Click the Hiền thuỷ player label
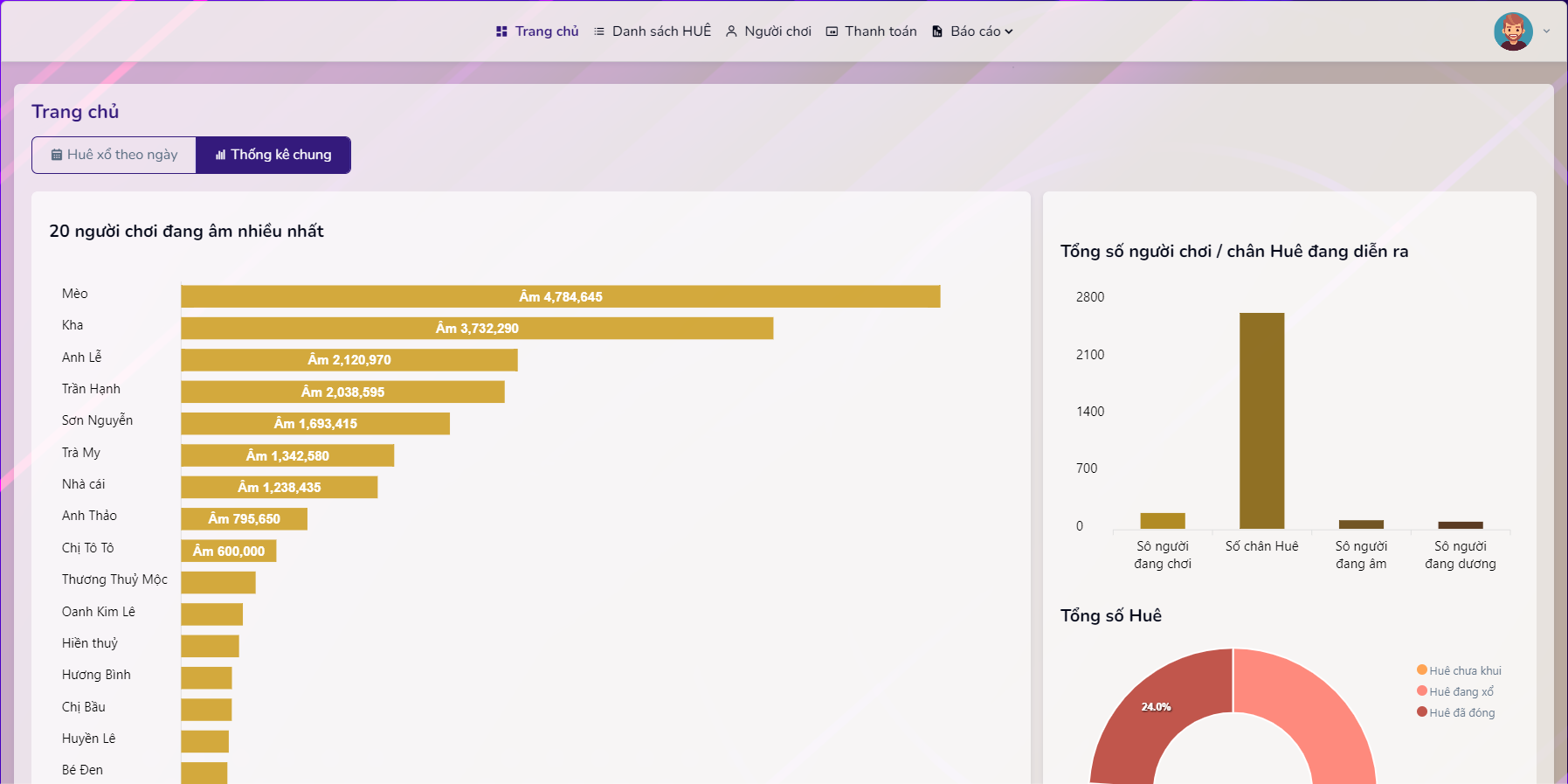The height and width of the screenshot is (784, 1568). tap(90, 643)
